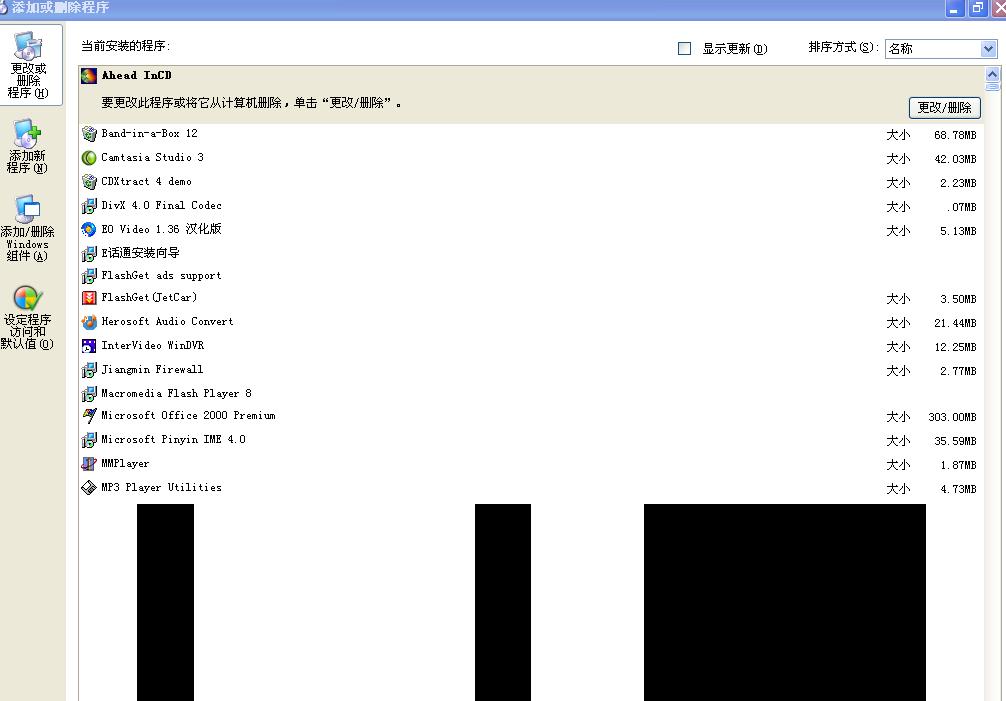The width and height of the screenshot is (1006, 701).
Task: Select CDXtract 4 demo entry
Action: tap(531, 182)
